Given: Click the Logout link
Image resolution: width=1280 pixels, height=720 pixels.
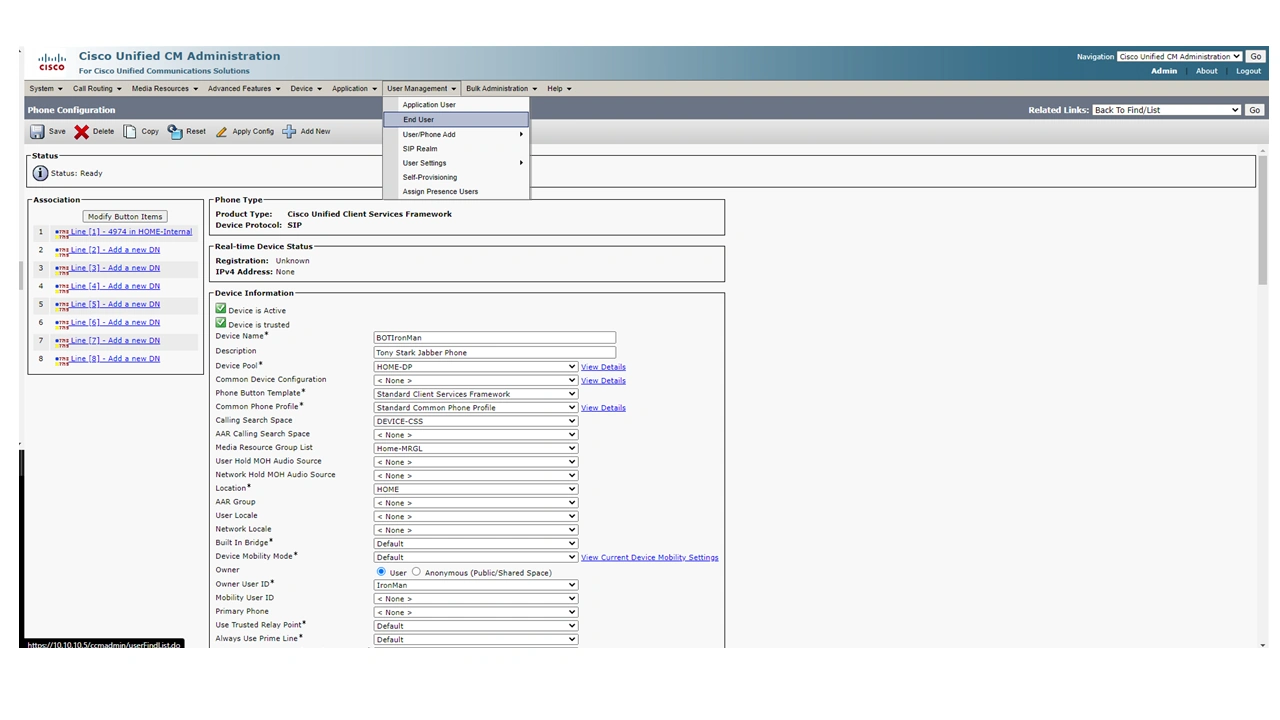Looking at the screenshot, I should (1248, 71).
